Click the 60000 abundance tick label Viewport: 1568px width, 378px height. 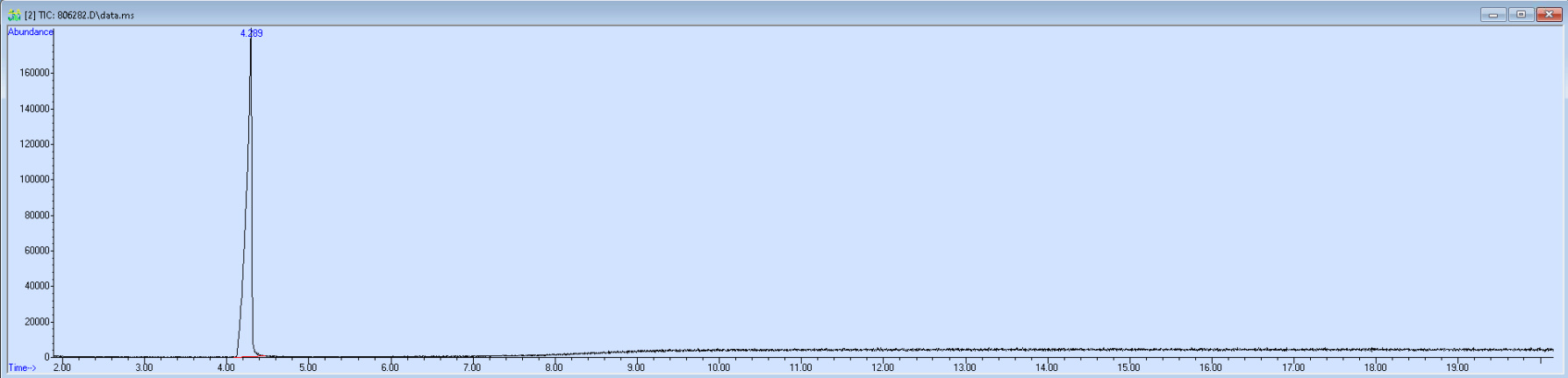point(36,251)
